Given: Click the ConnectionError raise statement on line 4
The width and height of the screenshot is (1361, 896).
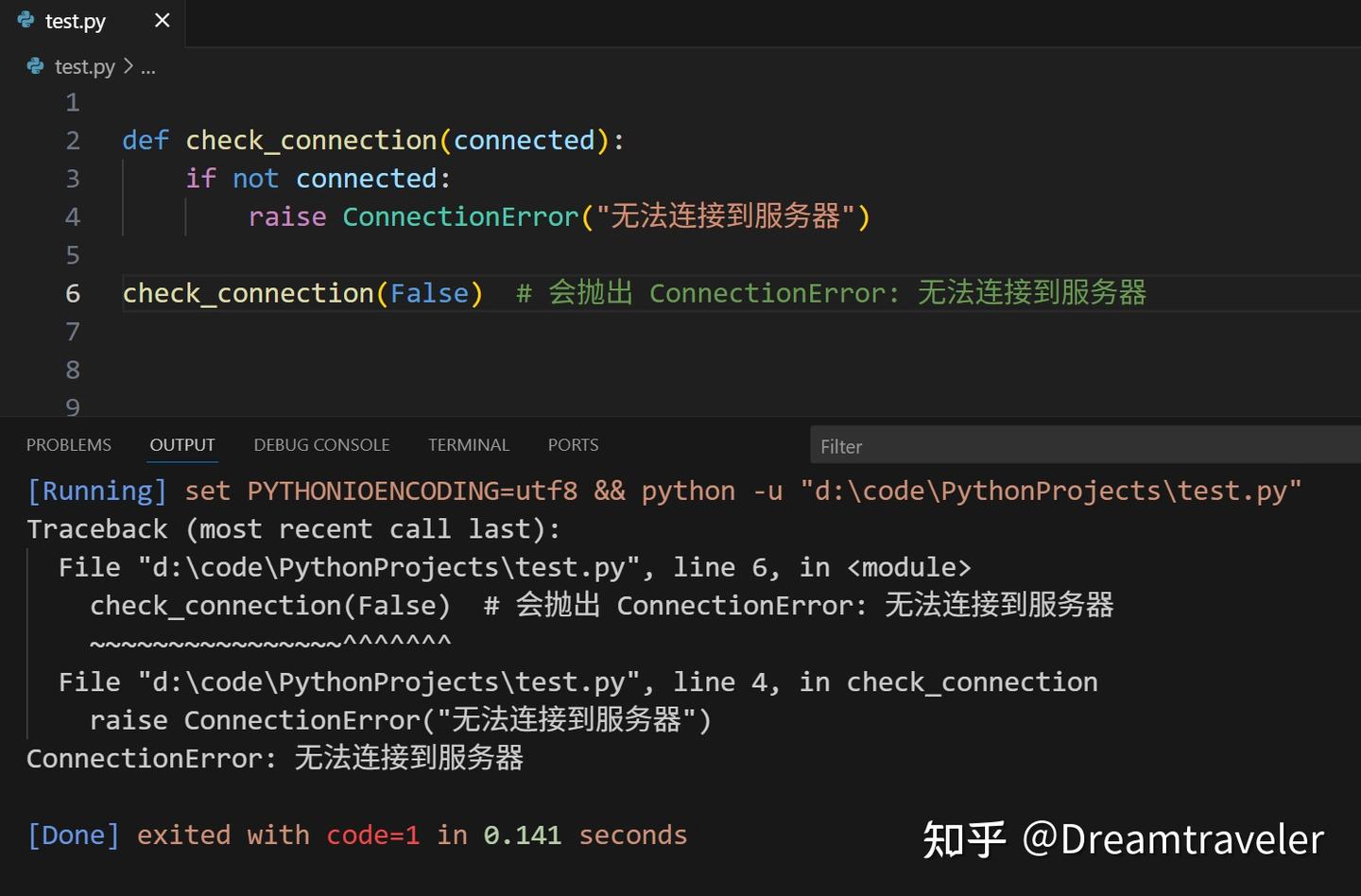Looking at the screenshot, I should (558, 216).
